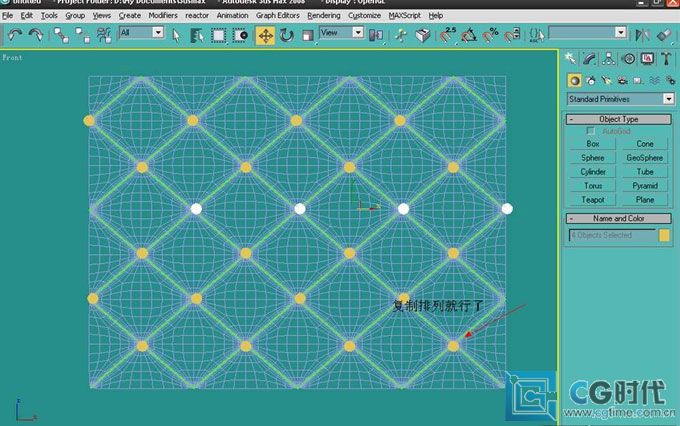680x426 pixels.
Task: Enable the AutoGrid checkbox
Action: click(x=590, y=131)
